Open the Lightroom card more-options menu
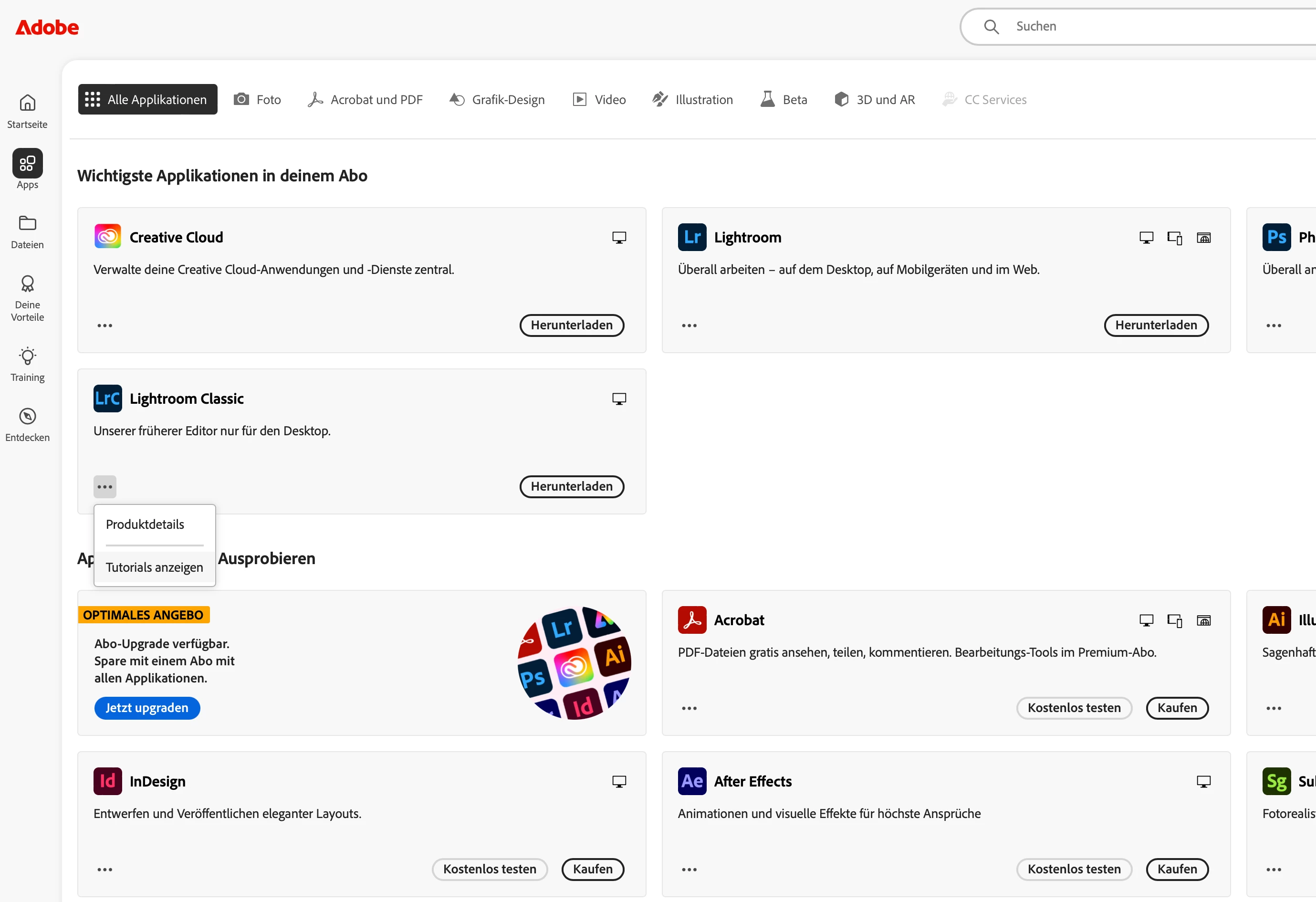Viewport: 1316px width, 902px height. (x=689, y=325)
